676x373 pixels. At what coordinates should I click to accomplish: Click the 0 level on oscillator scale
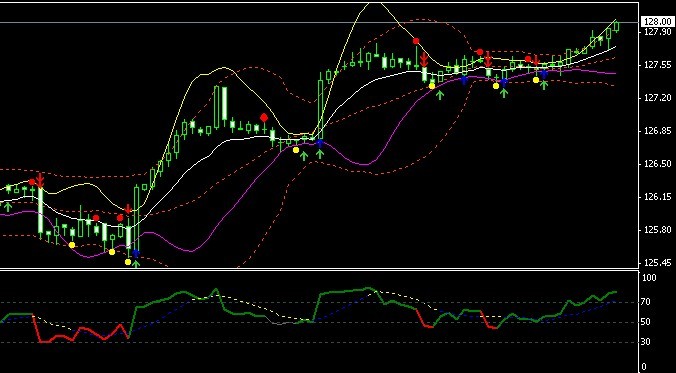(x=644, y=367)
